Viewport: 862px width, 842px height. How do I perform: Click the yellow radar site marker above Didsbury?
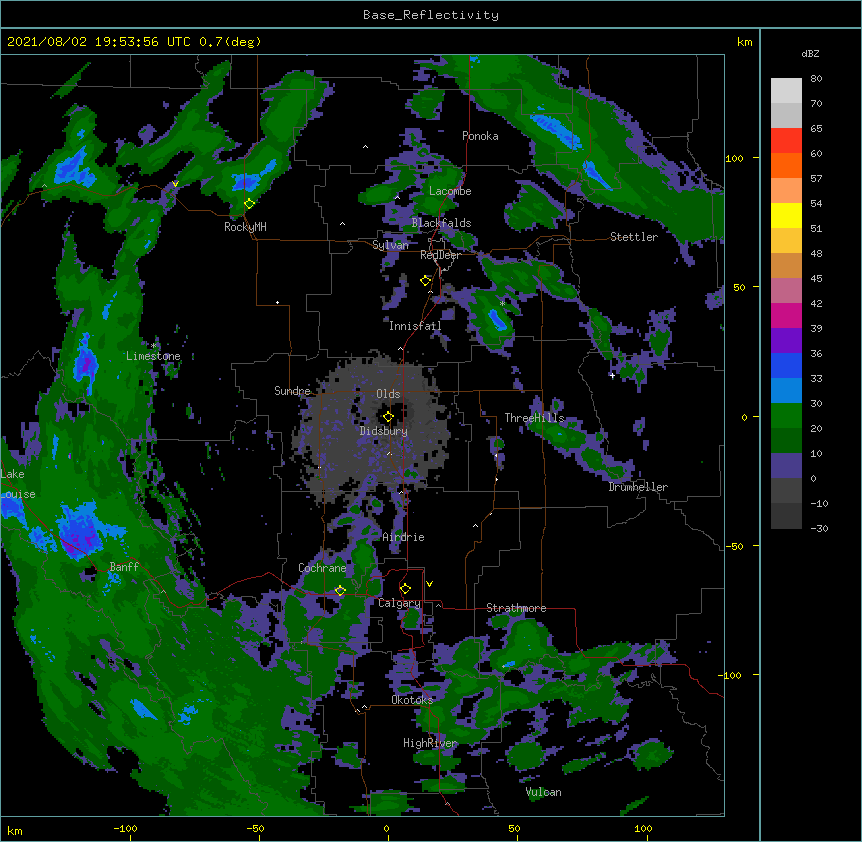388,417
